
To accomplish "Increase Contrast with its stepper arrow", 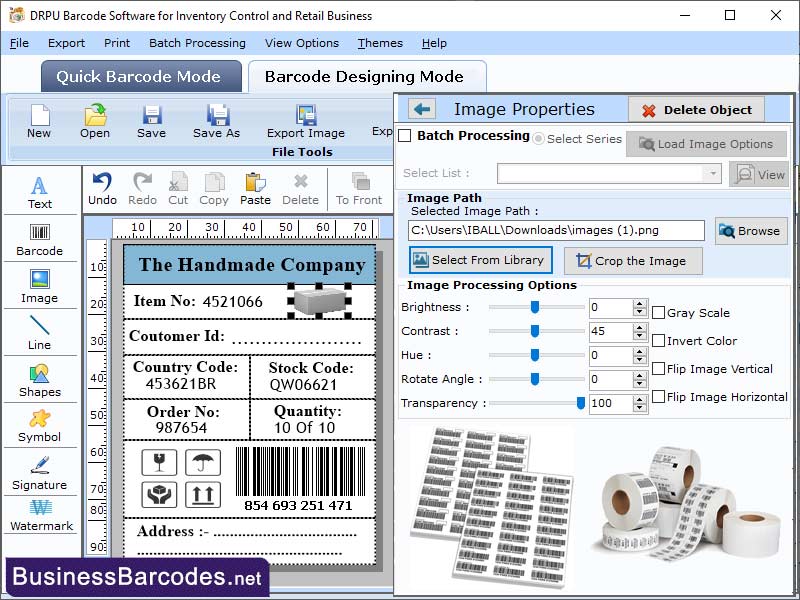I will [x=637, y=327].
